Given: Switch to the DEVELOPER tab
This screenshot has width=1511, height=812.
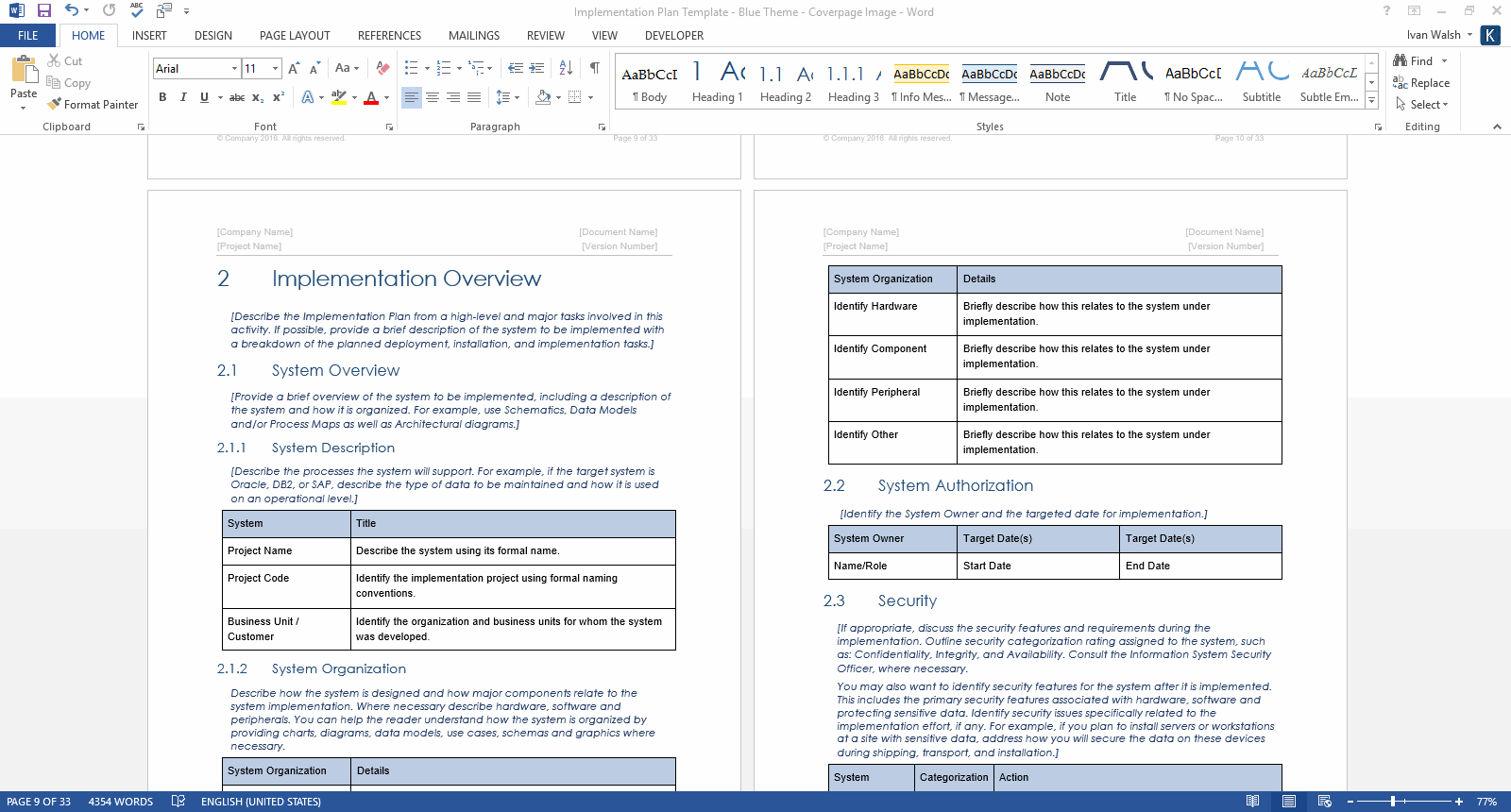Looking at the screenshot, I should point(674,36).
